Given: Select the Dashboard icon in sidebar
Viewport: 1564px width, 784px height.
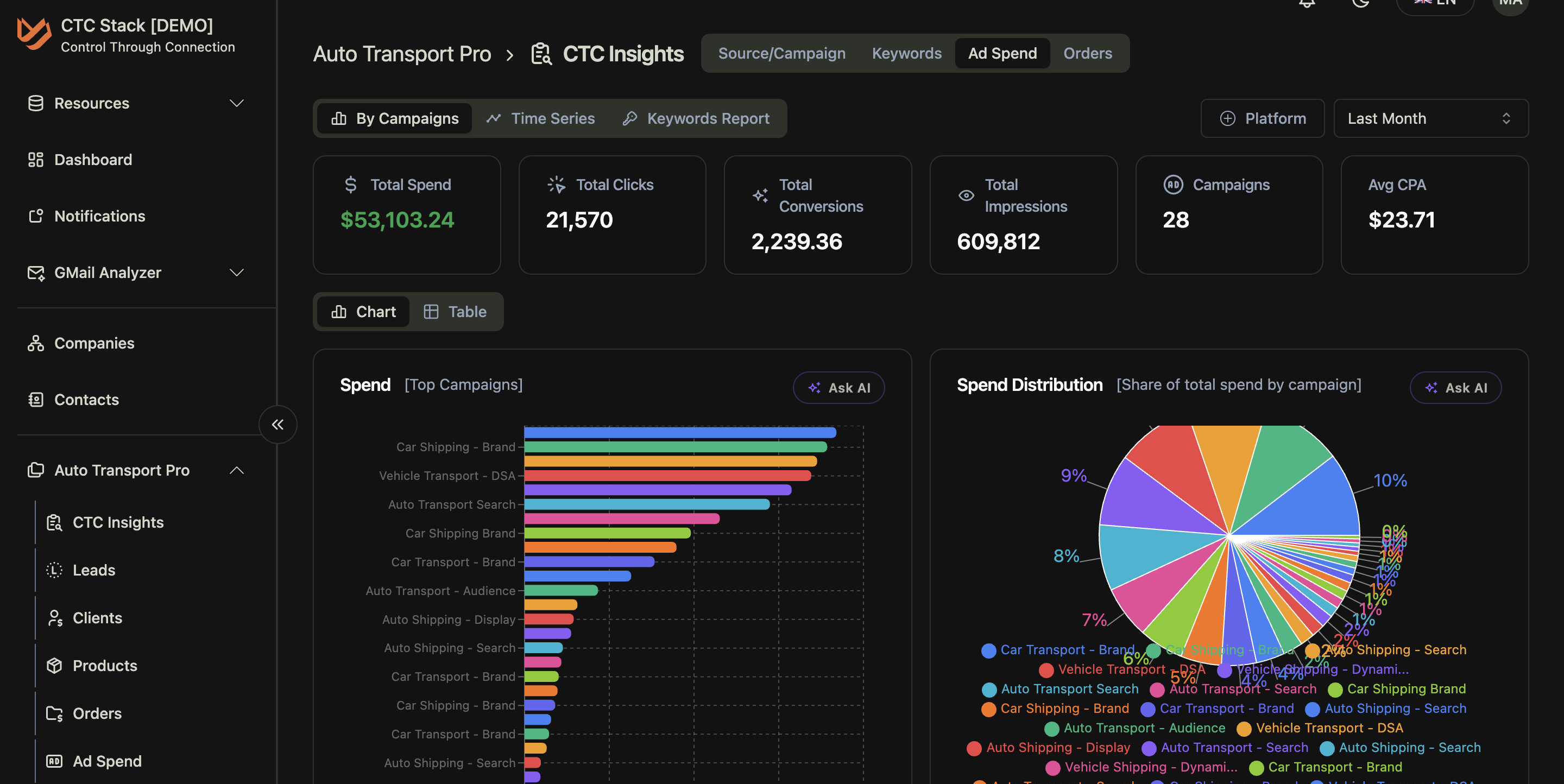Looking at the screenshot, I should 35,160.
